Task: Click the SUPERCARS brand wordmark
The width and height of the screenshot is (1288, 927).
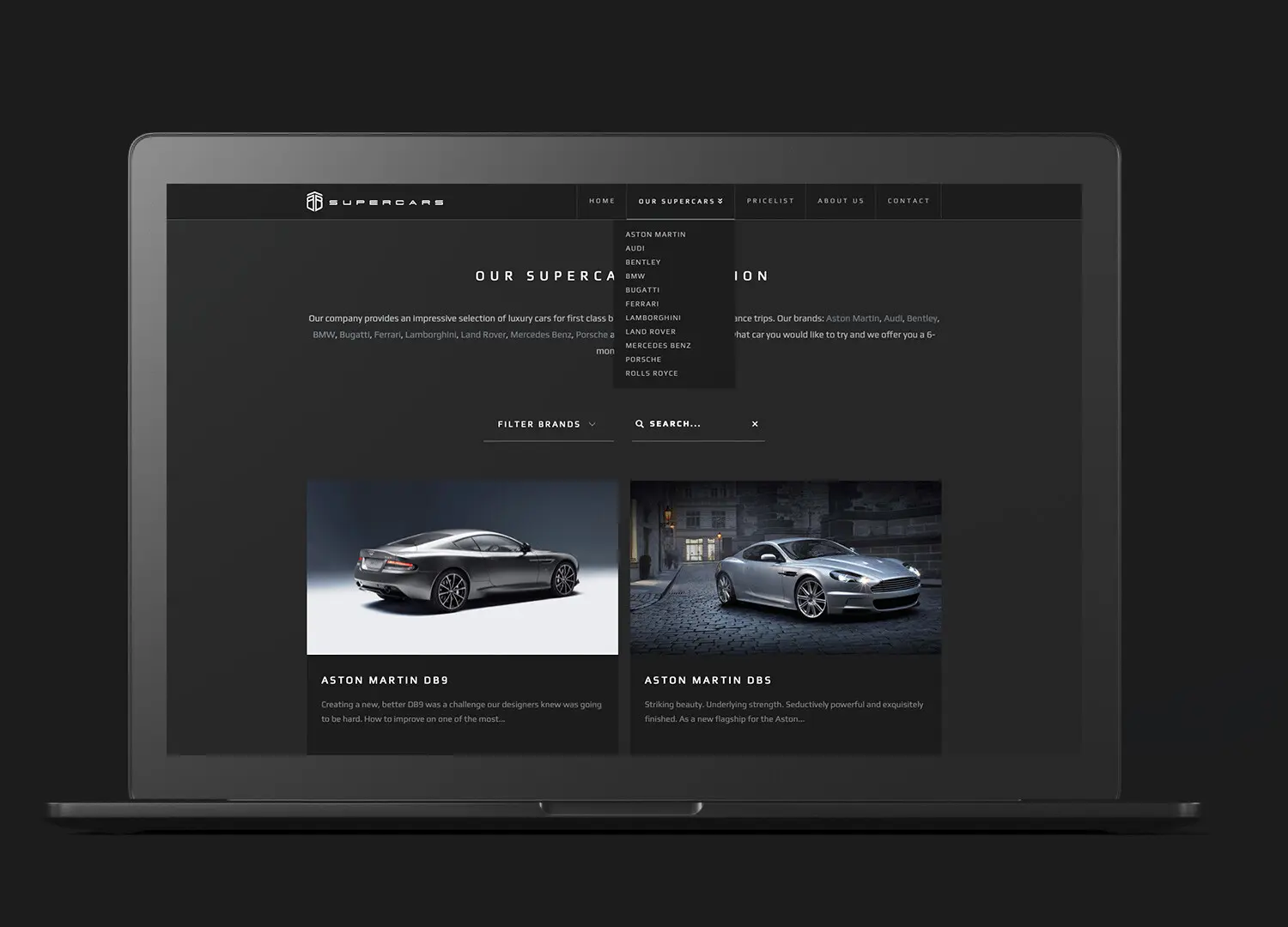Action: pos(386,203)
